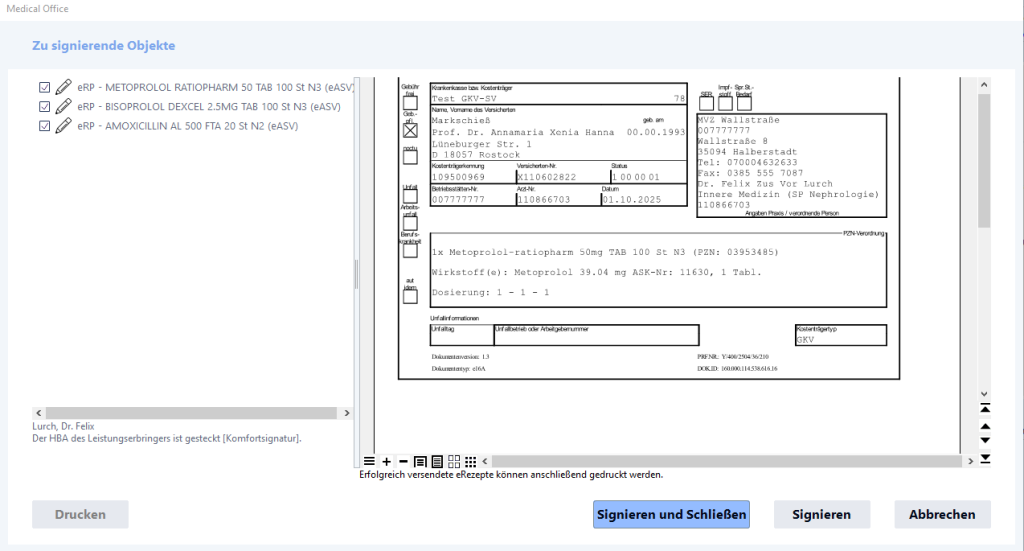
Task: Switch to the 3x3 thumbnail grid view
Action: click(x=471, y=461)
